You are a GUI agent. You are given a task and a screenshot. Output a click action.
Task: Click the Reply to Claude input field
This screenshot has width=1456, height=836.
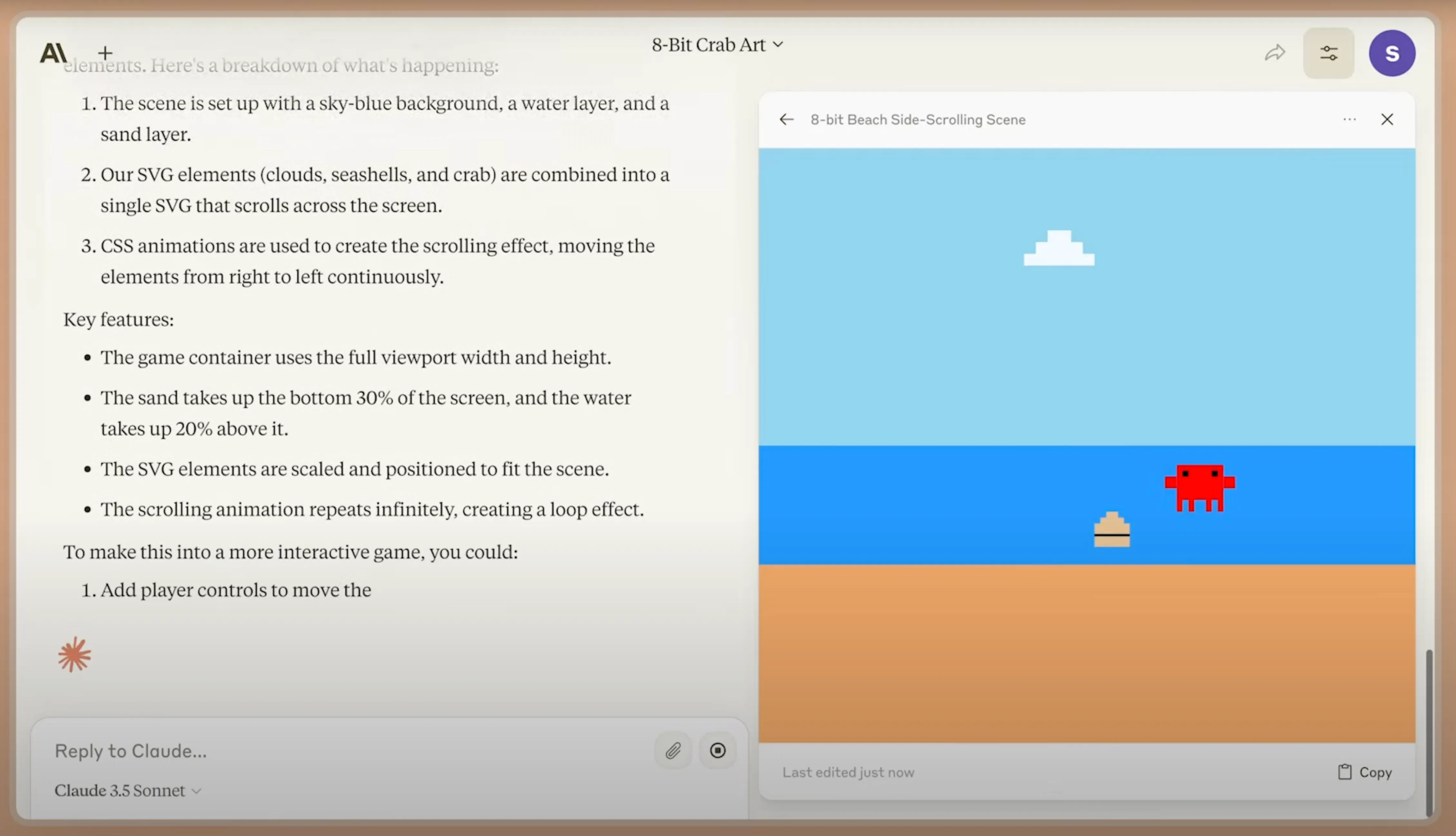(x=345, y=751)
